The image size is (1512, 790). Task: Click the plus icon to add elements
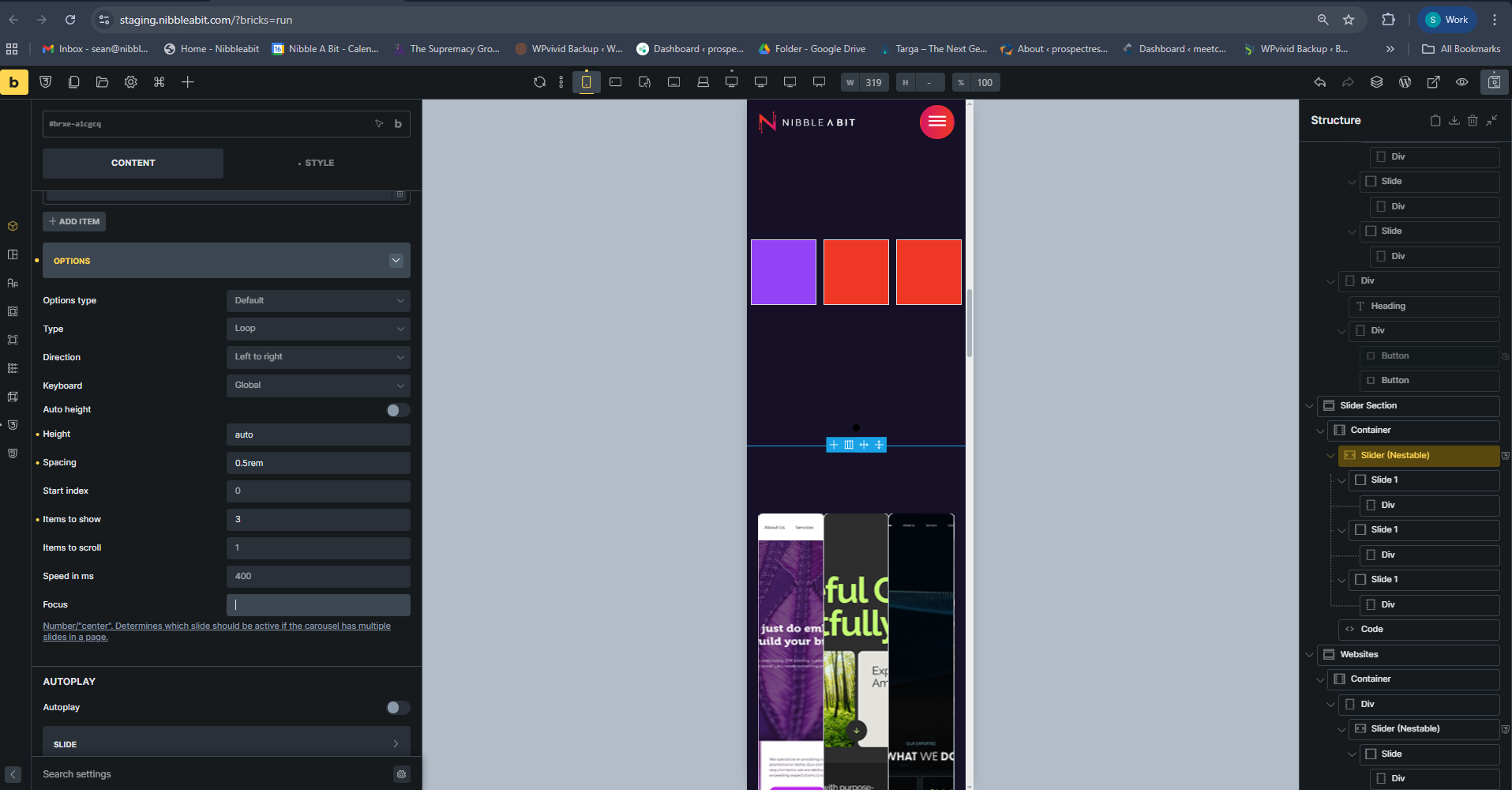click(188, 82)
